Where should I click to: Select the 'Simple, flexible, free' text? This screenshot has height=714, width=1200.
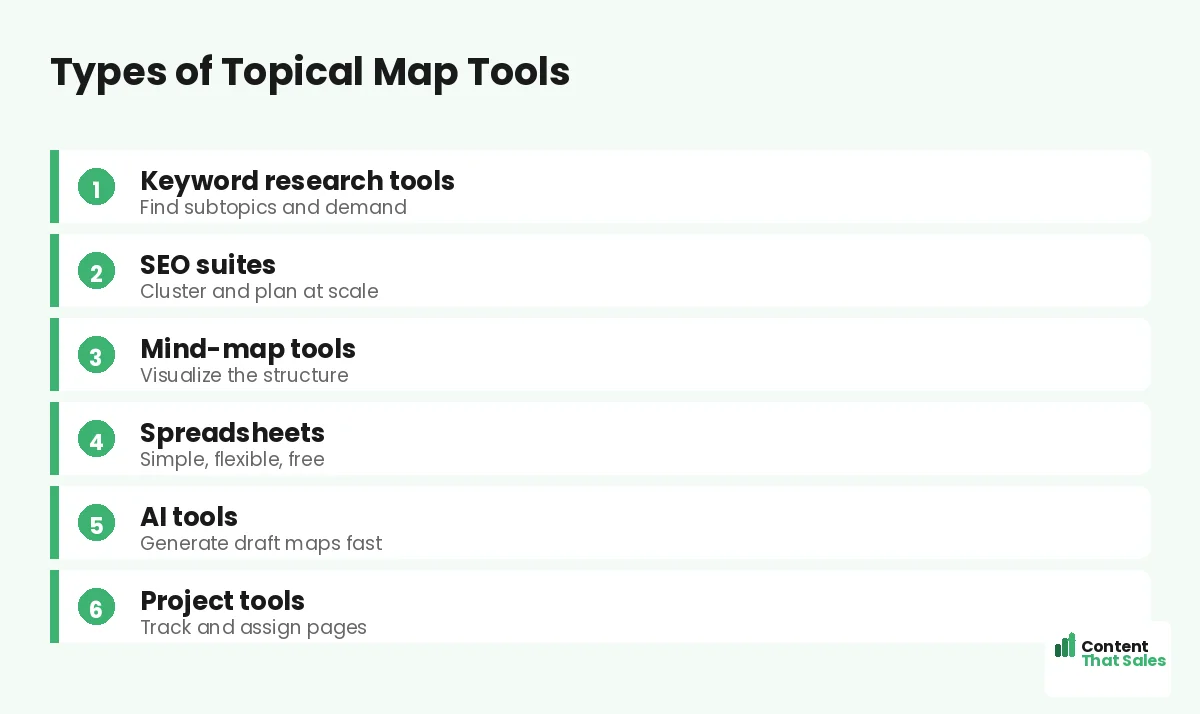point(232,460)
